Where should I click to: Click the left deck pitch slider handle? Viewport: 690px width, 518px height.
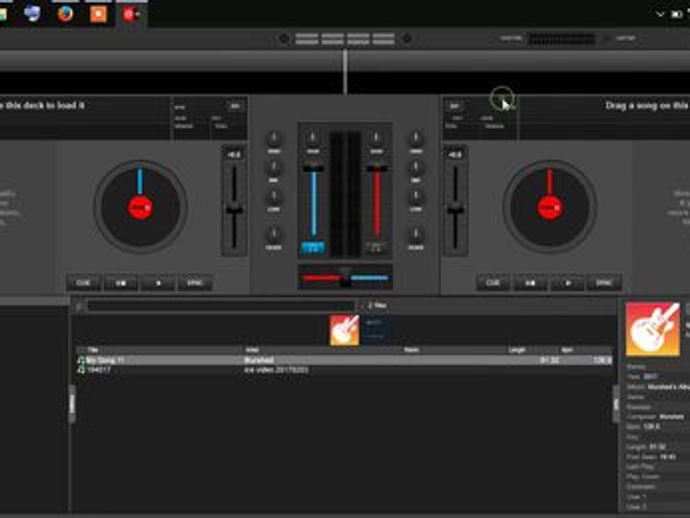click(x=235, y=210)
